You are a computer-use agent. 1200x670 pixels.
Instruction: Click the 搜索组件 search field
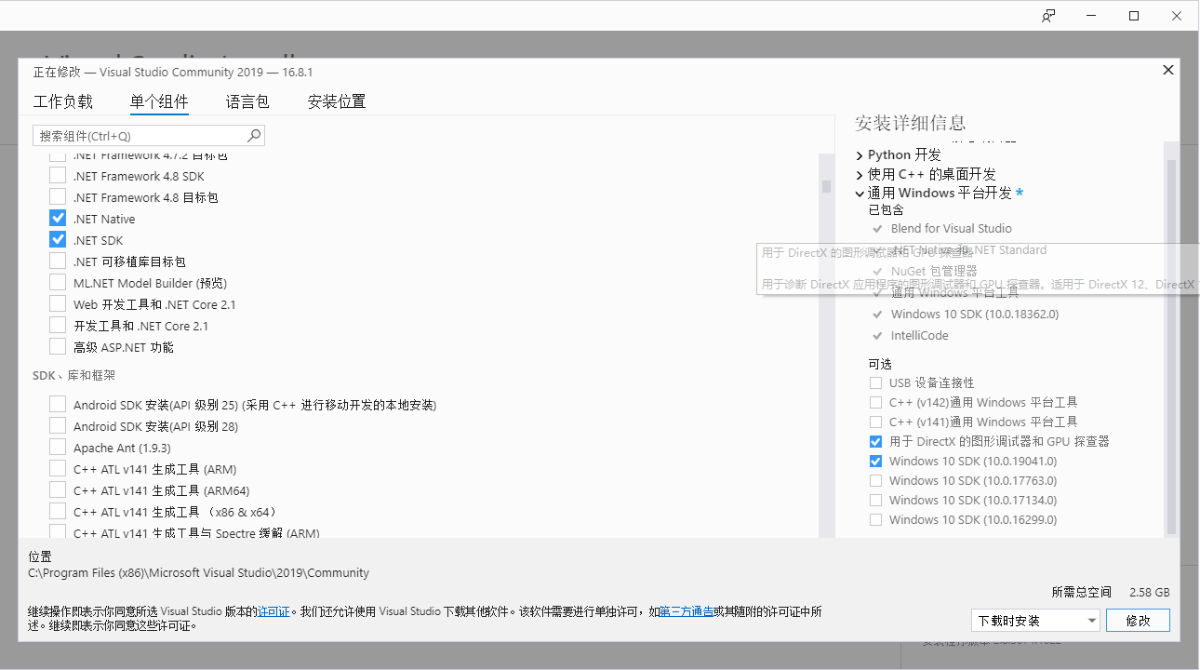[149, 135]
